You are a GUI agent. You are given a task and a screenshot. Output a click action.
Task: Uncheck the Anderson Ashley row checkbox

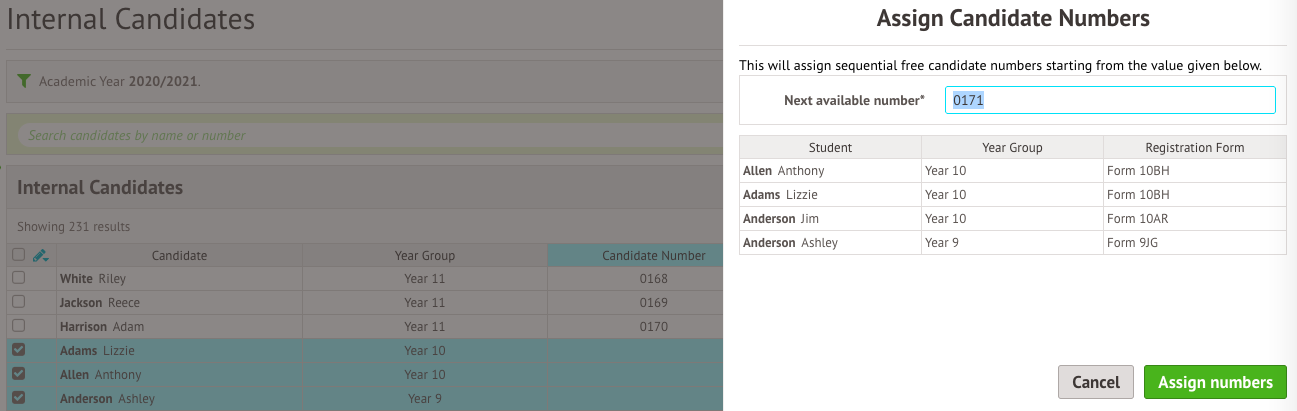[x=18, y=398]
